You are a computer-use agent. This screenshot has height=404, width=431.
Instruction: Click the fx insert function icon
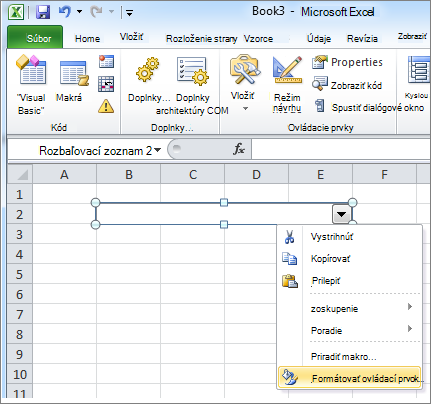239,149
